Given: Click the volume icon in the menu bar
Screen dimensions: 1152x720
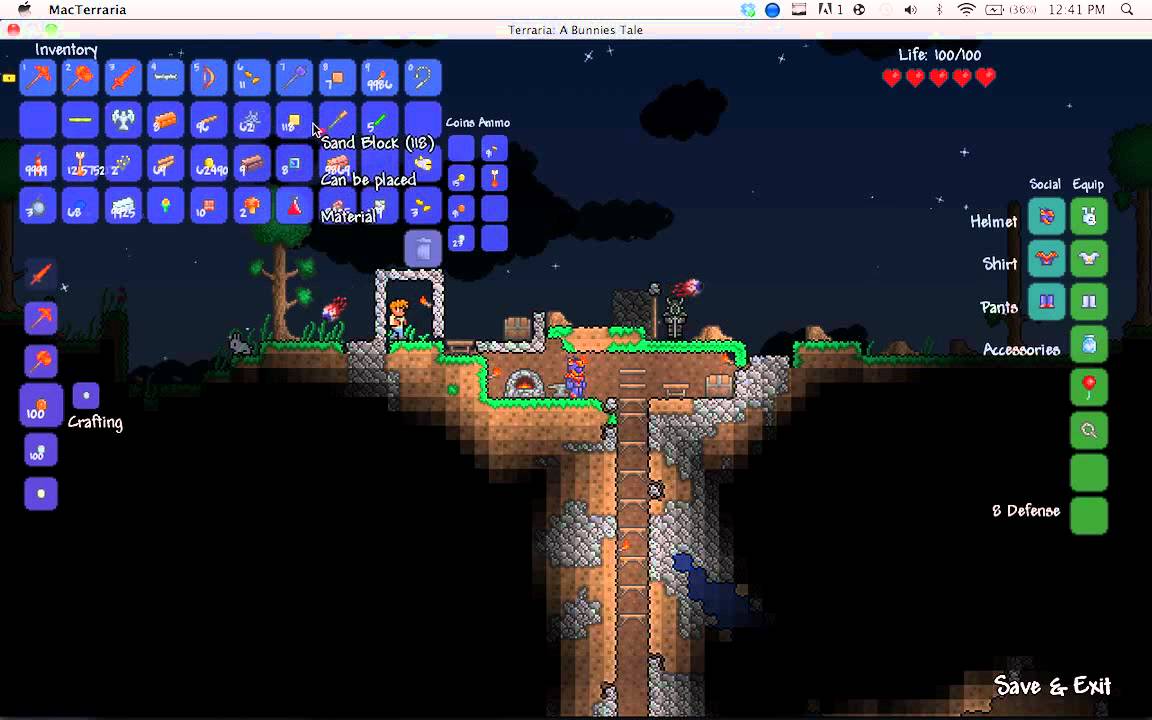Looking at the screenshot, I should 911,10.
